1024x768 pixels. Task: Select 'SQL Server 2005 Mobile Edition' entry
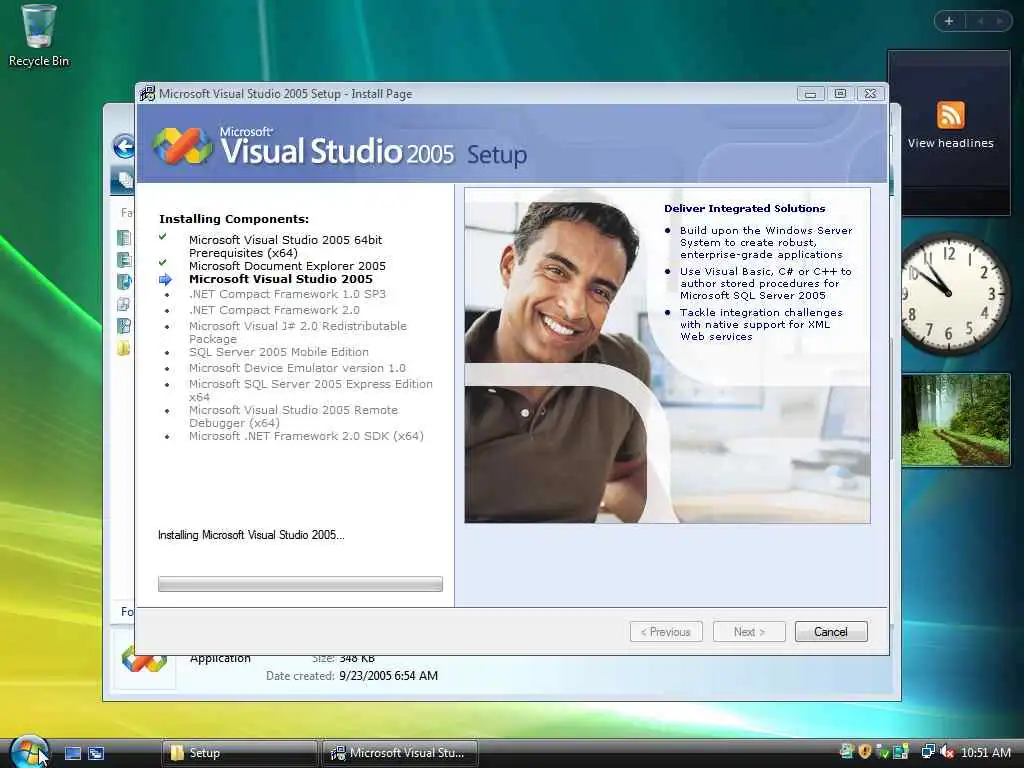279,352
